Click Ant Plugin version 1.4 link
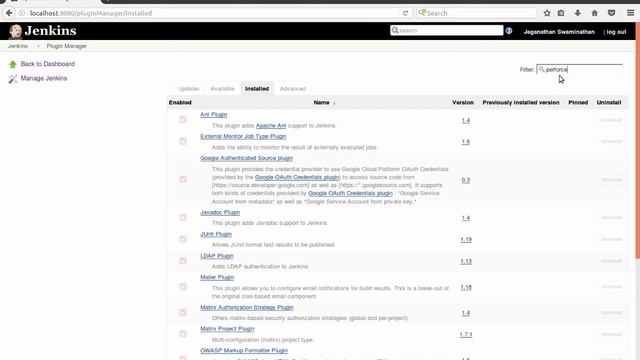Image resolution: width=640 pixels, height=360 pixels. coord(466,120)
